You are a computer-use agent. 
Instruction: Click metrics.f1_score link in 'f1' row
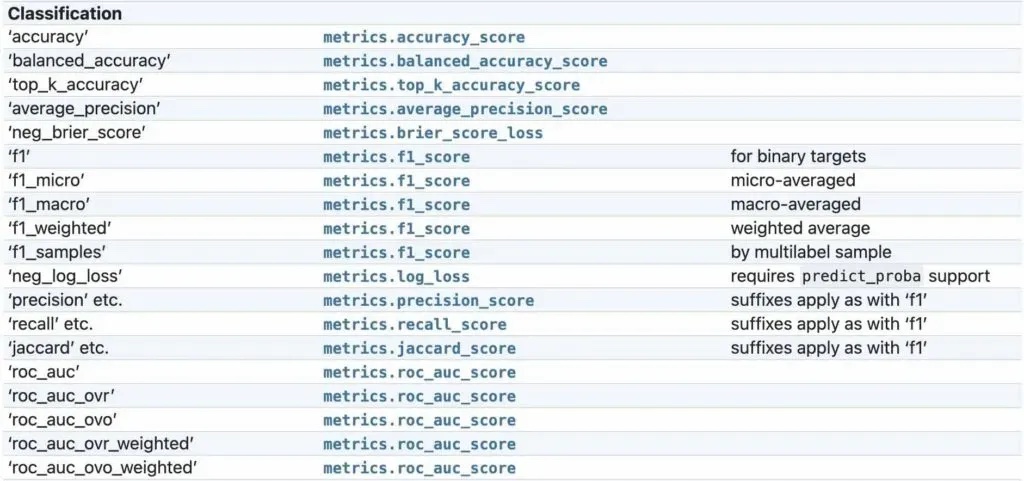coord(396,157)
